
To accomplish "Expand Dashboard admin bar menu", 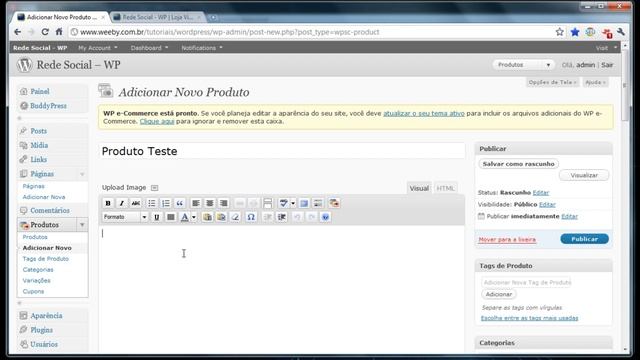I will pos(149,48).
